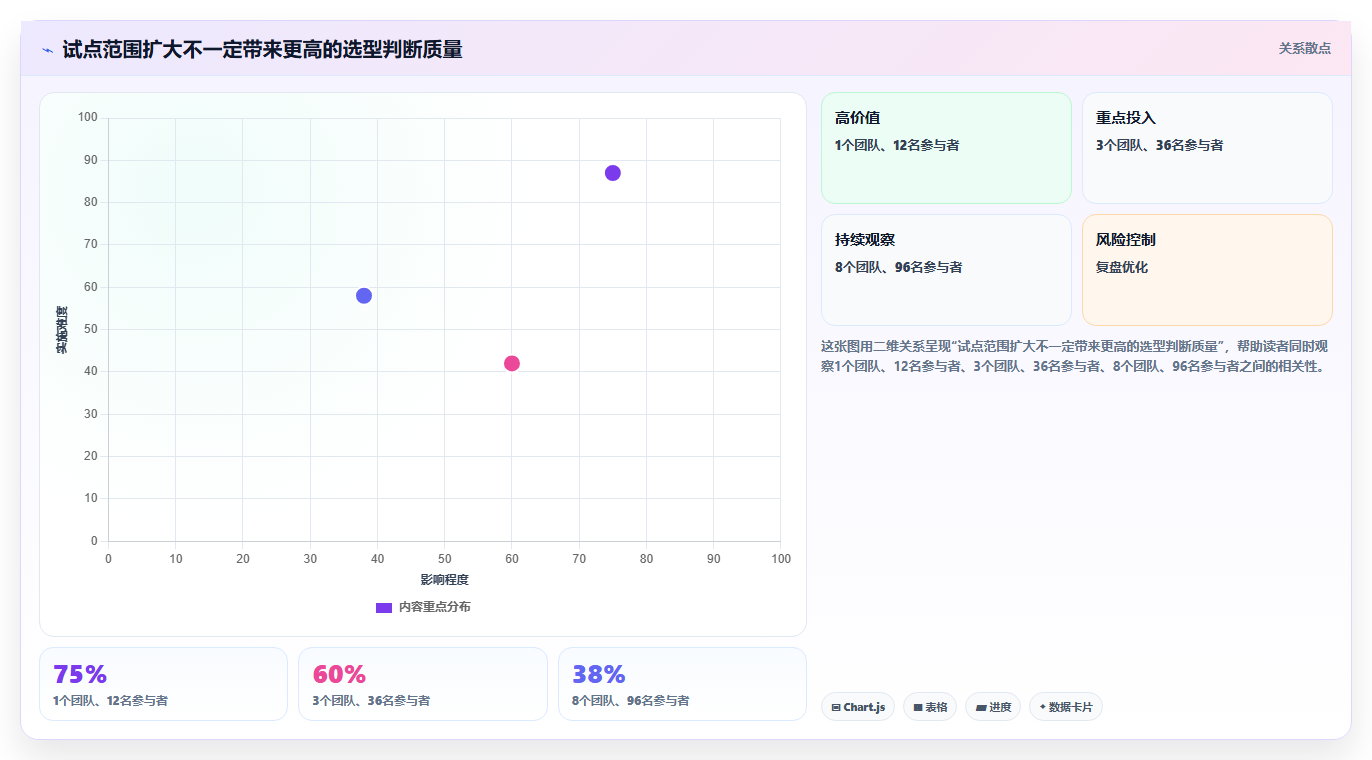Click the description paragraph starting 这张图用二维关系
This screenshot has height=760, width=1372.
coord(1076,356)
